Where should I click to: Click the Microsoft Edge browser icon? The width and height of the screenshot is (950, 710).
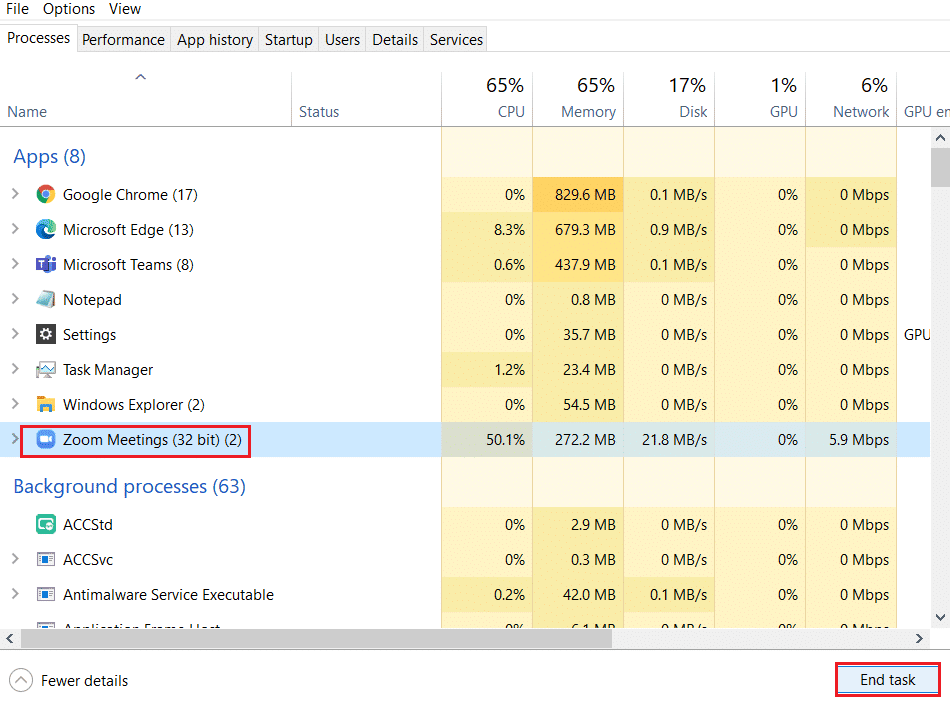click(x=46, y=229)
